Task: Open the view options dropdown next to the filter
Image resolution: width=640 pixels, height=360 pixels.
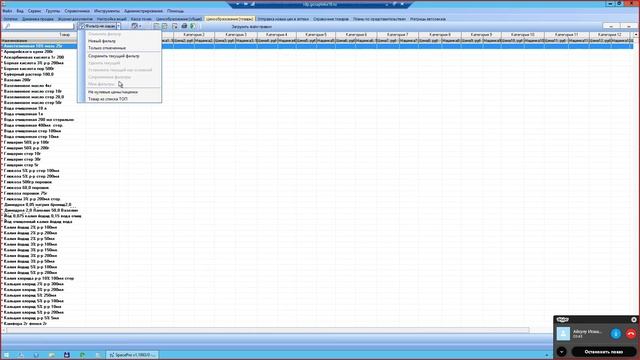Action: (136, 26)
